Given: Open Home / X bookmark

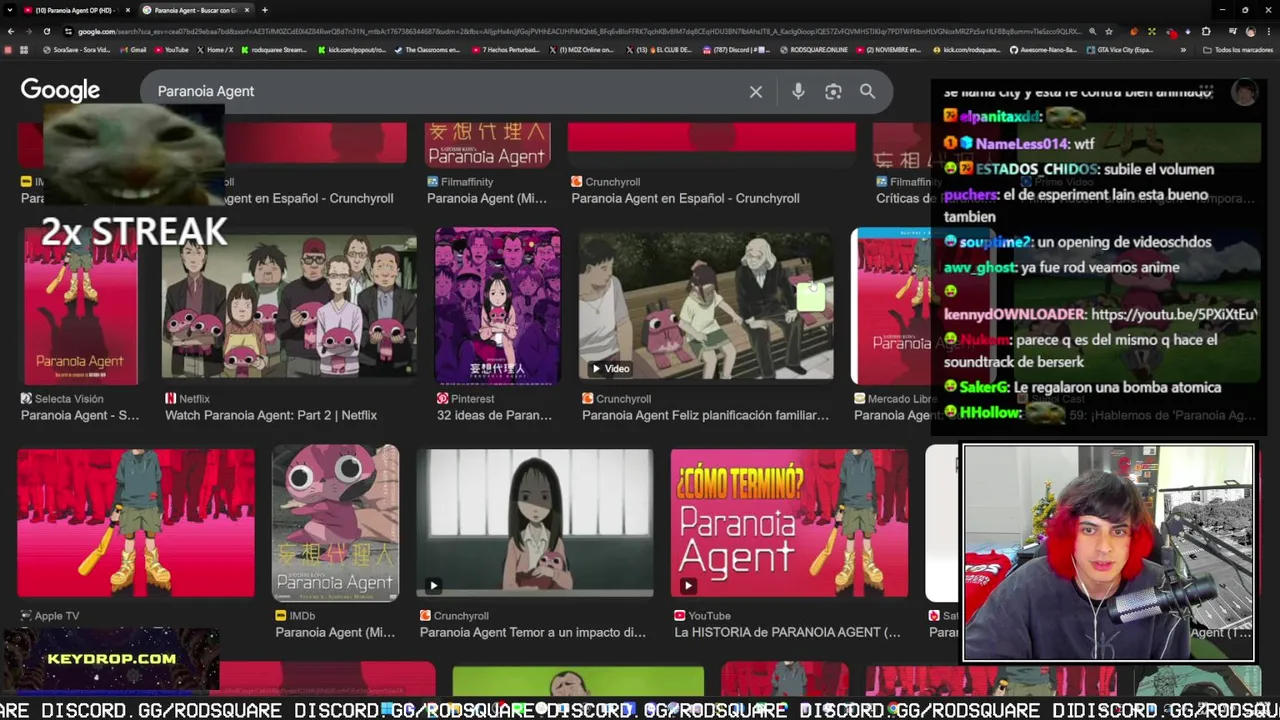Looking at the screenshot, I should tap(215, 50).
